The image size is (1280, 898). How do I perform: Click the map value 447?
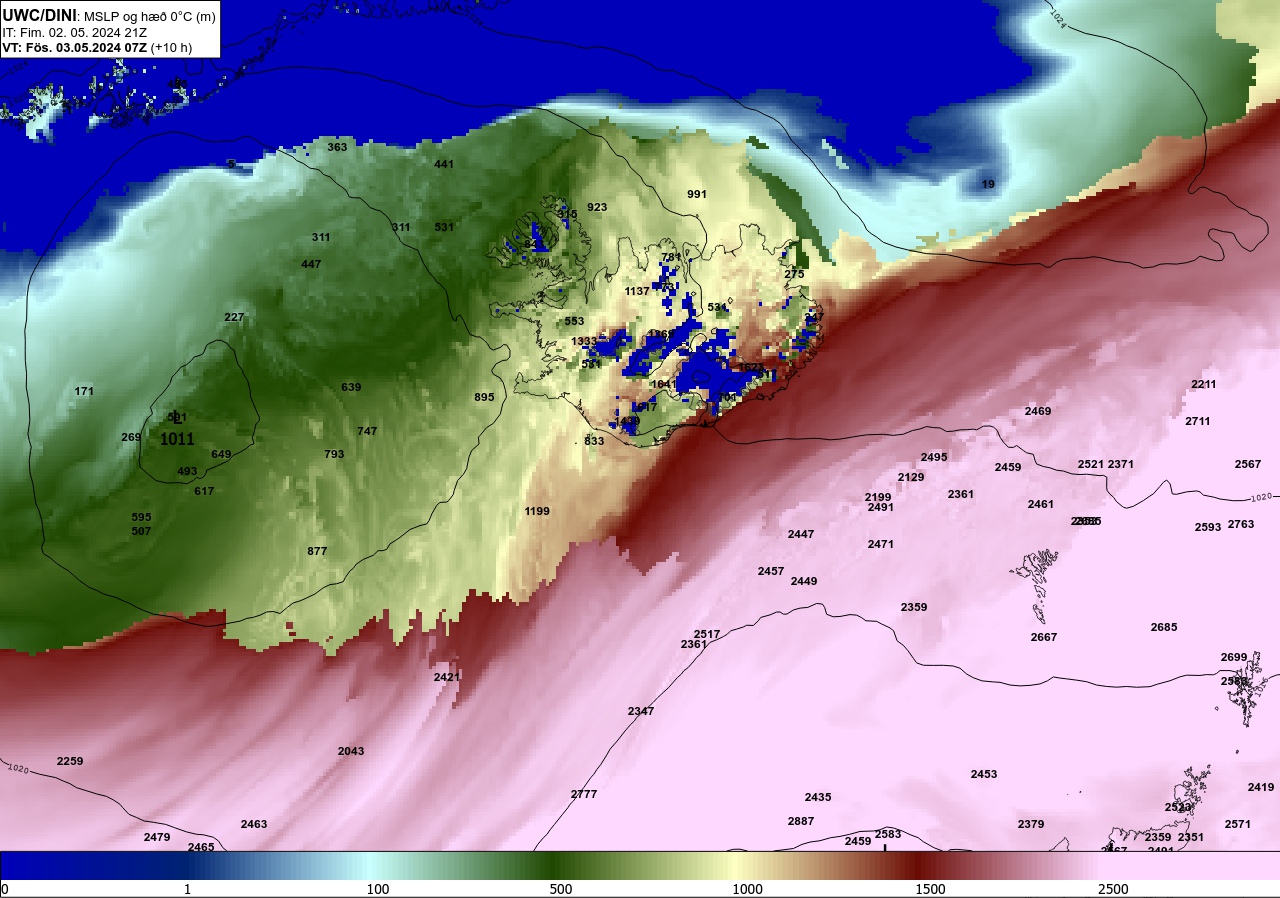click(x=311, y=264)
